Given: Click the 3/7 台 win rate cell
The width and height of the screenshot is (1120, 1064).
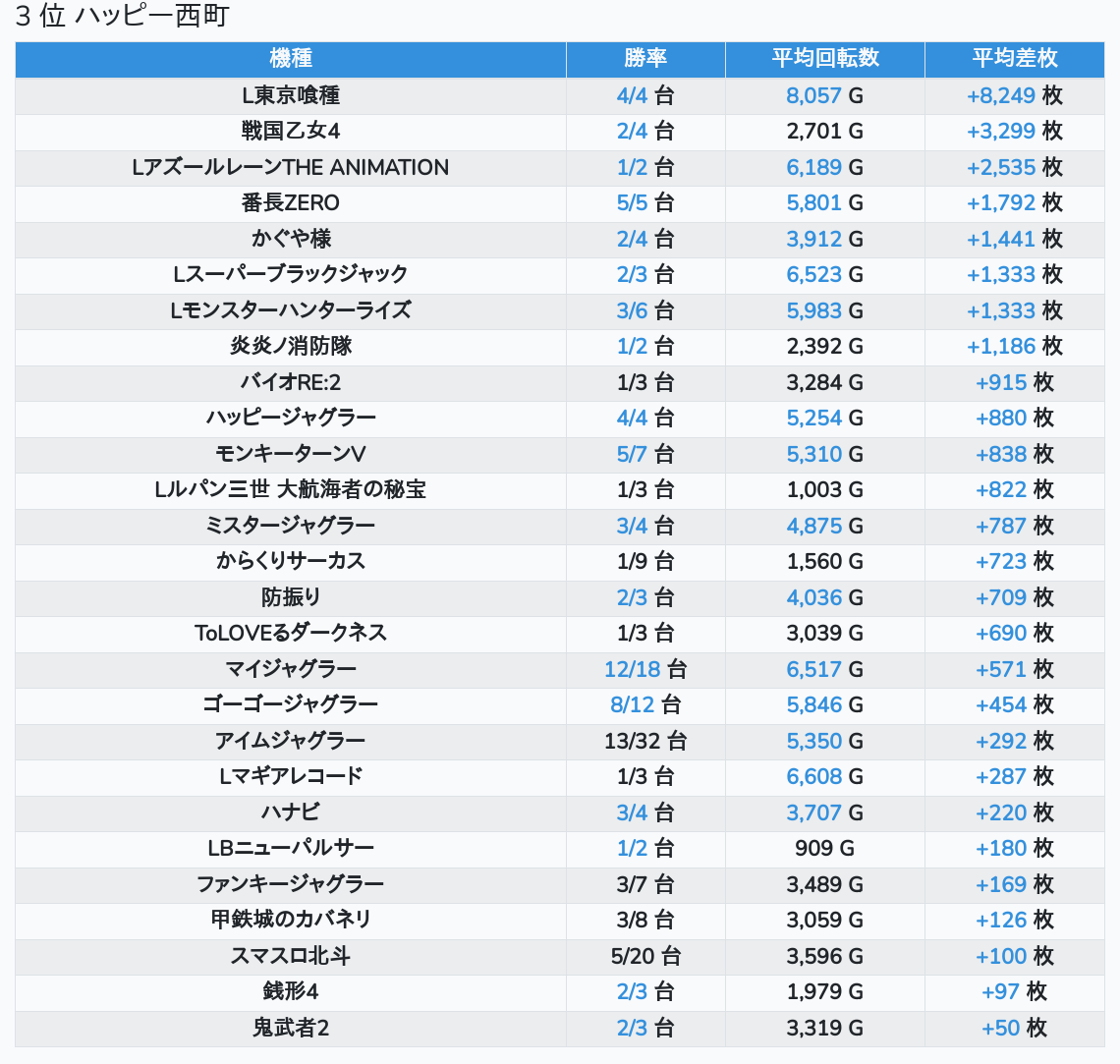Looking at the screenshot, I should 645,885.
